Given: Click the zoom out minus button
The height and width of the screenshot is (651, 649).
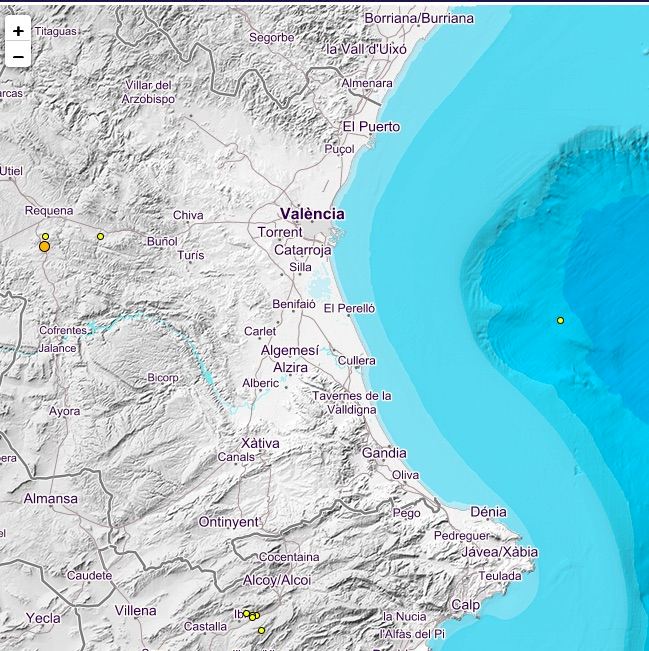Looking at the screenshot, I should (x=18, y=56).
